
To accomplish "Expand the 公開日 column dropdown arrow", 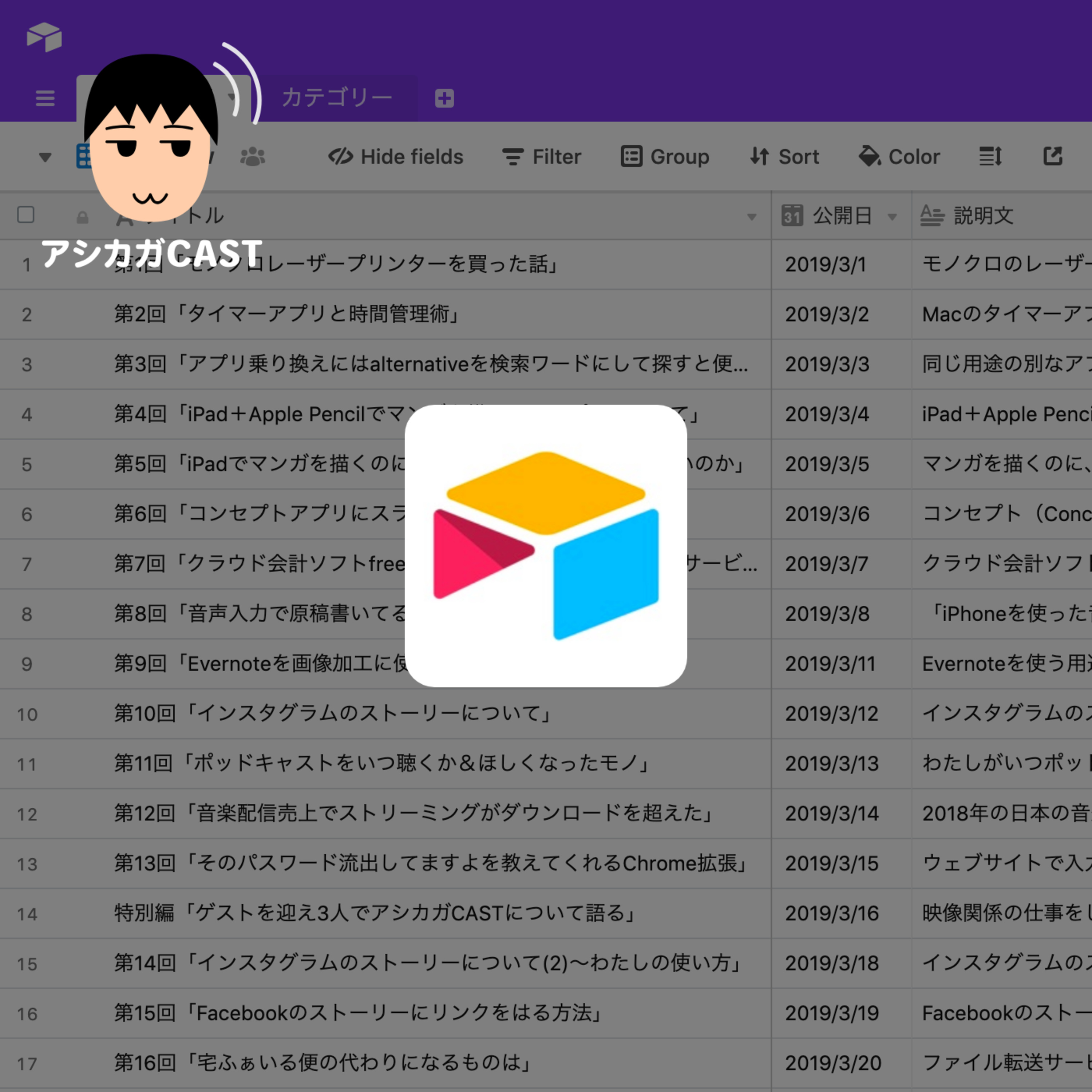I will point(893,217).
